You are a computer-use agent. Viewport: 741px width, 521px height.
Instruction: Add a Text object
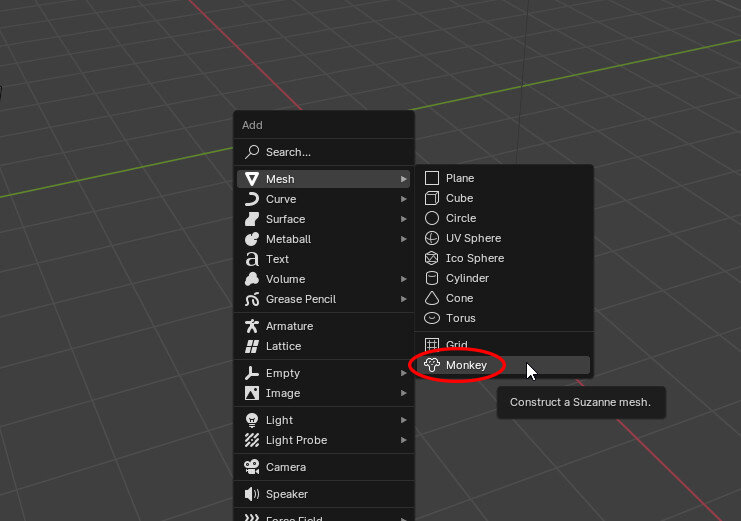pyautogui.click(x=324, y=259)
